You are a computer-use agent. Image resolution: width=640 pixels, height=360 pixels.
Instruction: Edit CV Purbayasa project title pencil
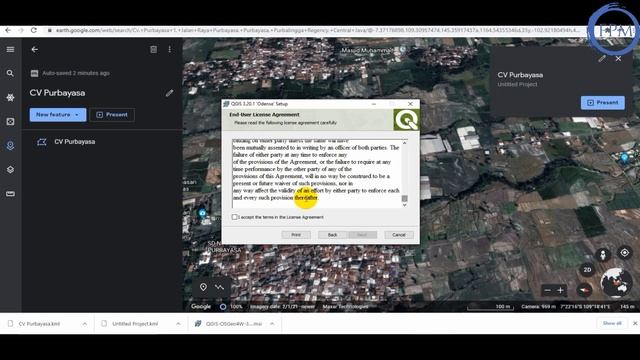click(169, 93)
